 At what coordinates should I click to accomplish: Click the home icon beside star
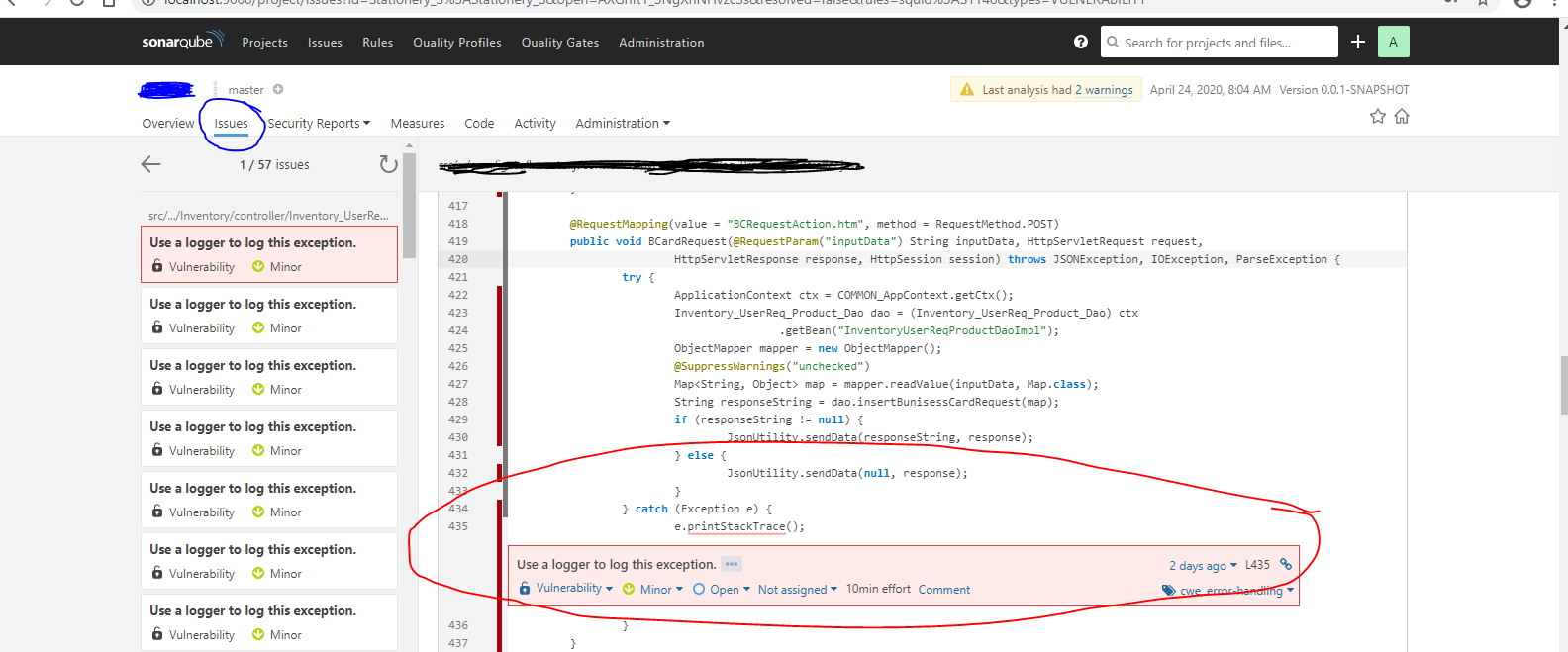tap(1402, 117)
